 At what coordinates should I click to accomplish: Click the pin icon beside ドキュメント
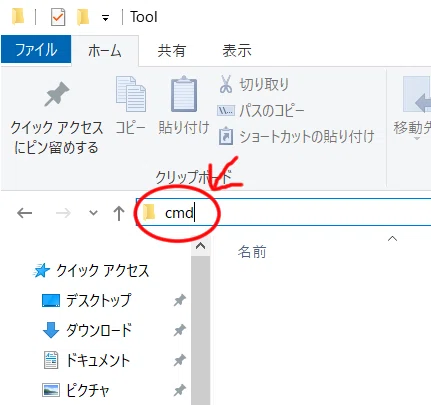180,360
